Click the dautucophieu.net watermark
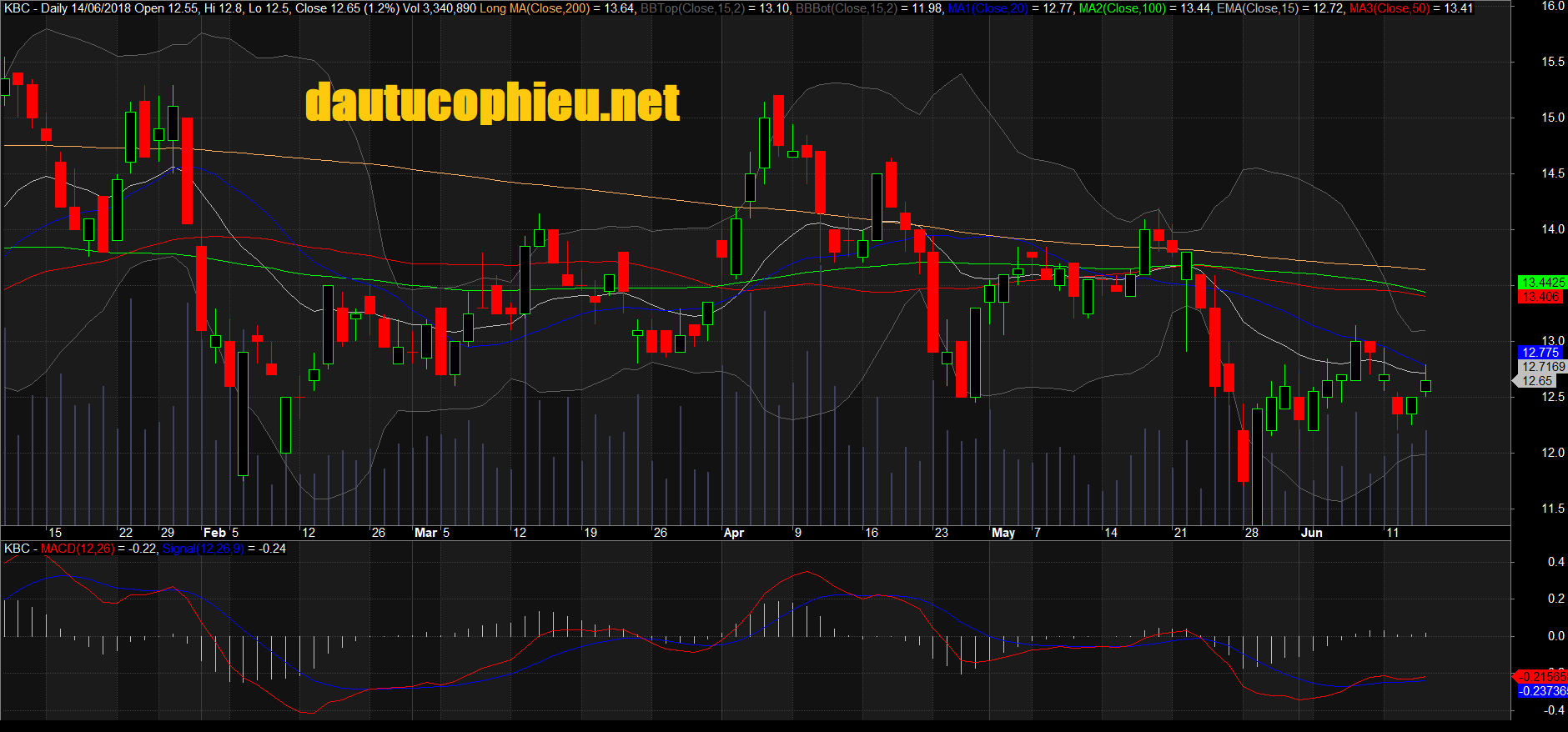This screenshot has width=1568, height=732. tap(492, 103)
